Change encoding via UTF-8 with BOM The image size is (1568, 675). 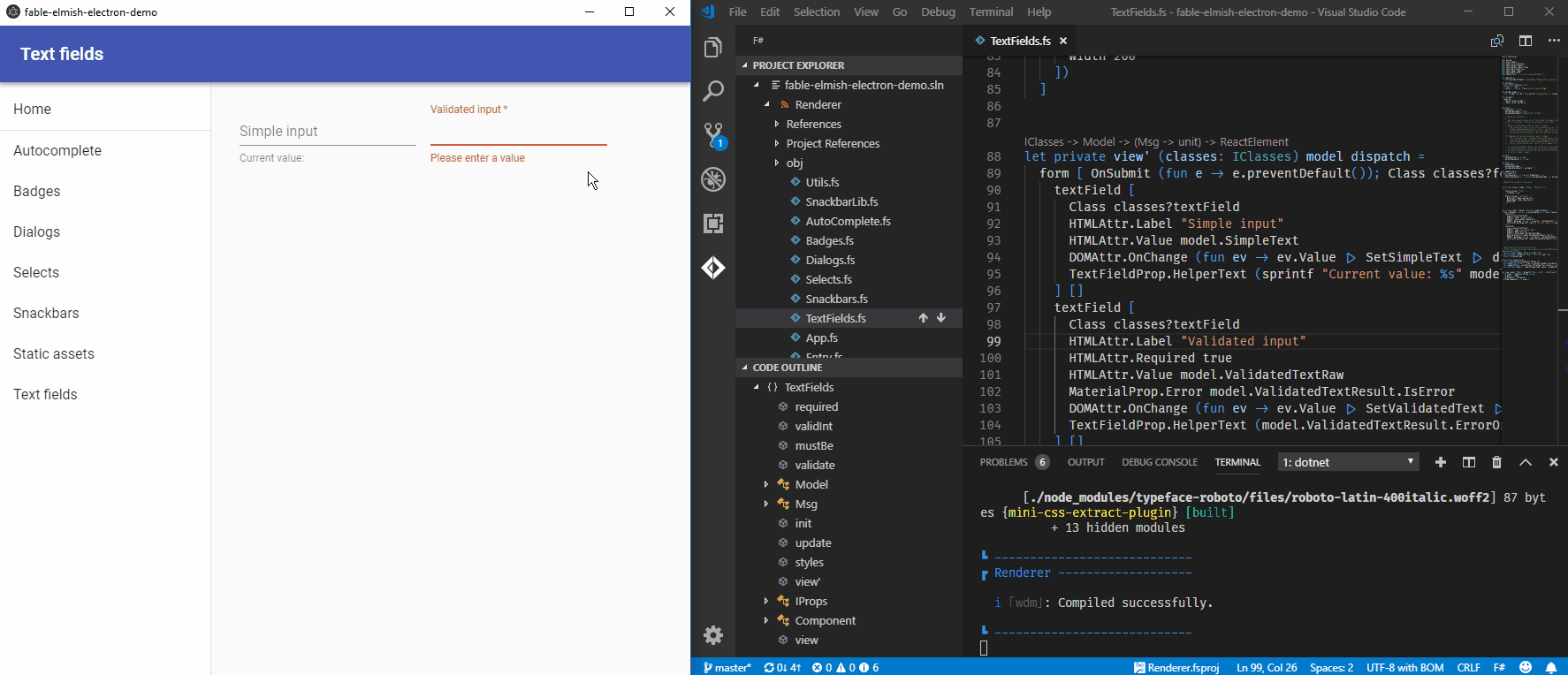pos(1405,667)
